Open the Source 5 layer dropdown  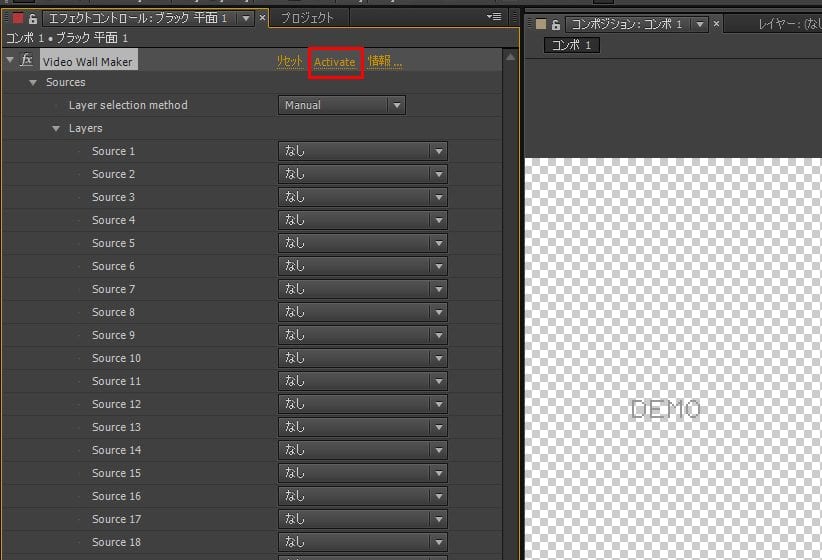(363, 243)
